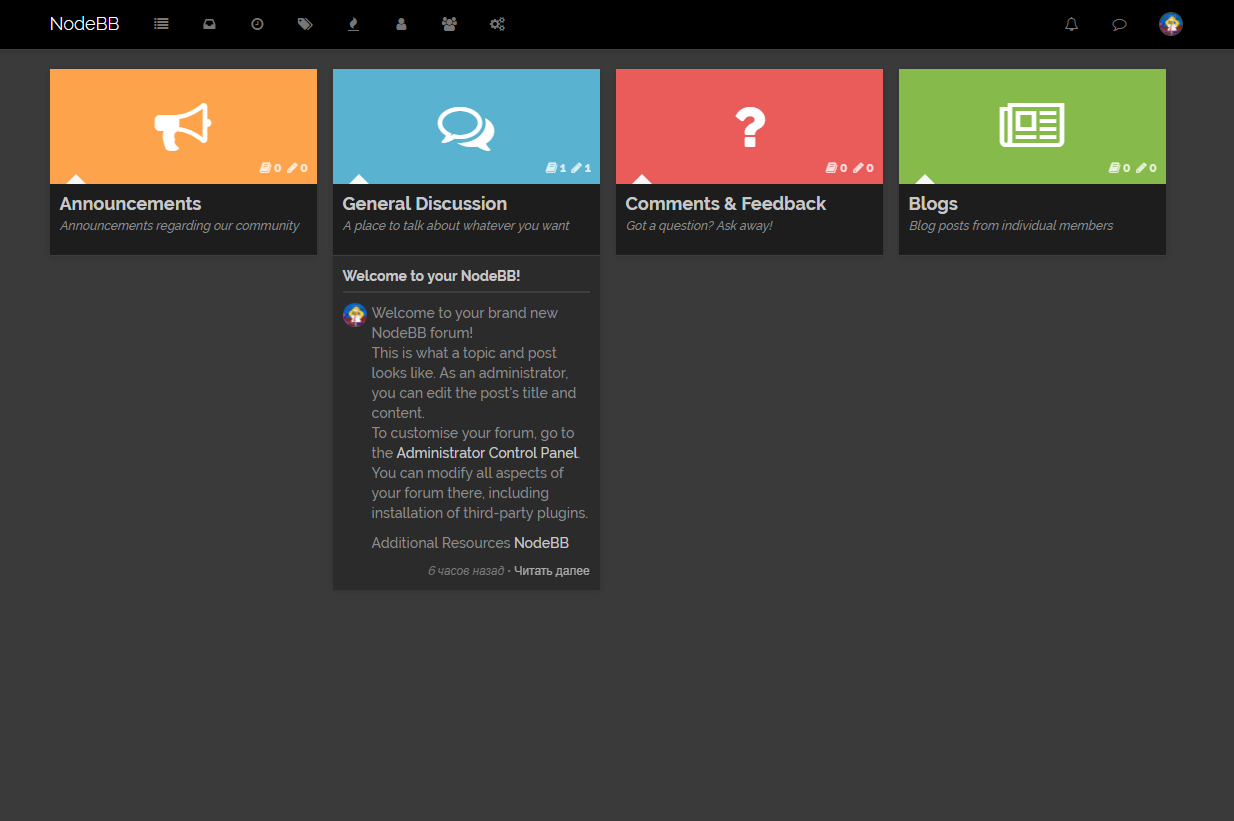Viewport: 1234px width, 821px height.
Task: Click 'Got a question? Ask away!' description
Action: click(699, 226)
